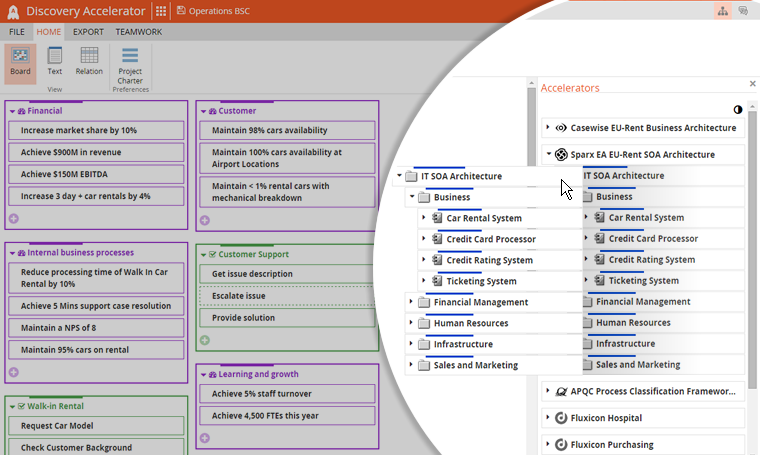Select 'Maintain a NPS of 8' item
Screen dimensions: 760x455
point(96,328)
